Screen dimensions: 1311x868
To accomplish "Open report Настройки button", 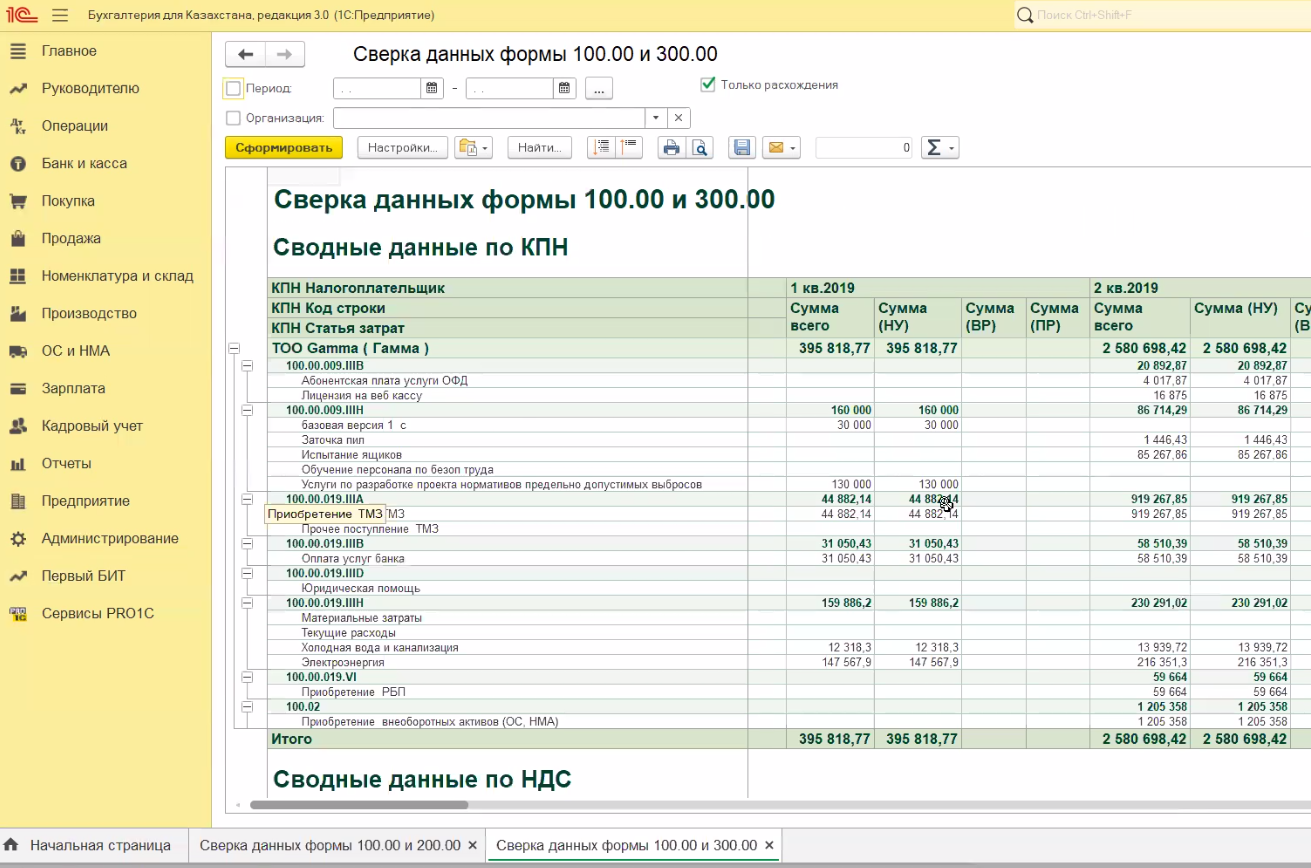I will click(402, 148).
